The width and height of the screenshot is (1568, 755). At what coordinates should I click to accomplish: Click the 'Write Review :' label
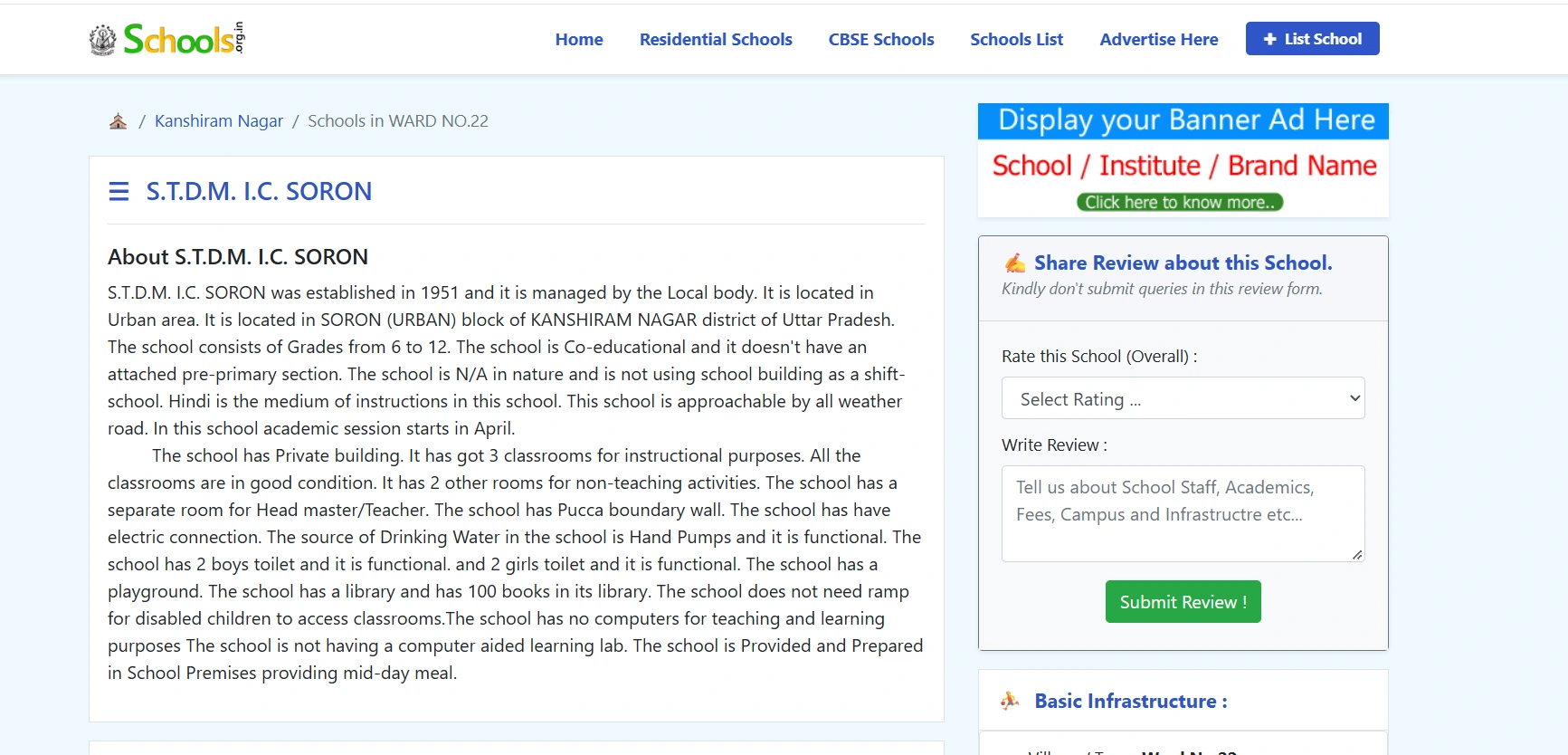pos(1054,445)
